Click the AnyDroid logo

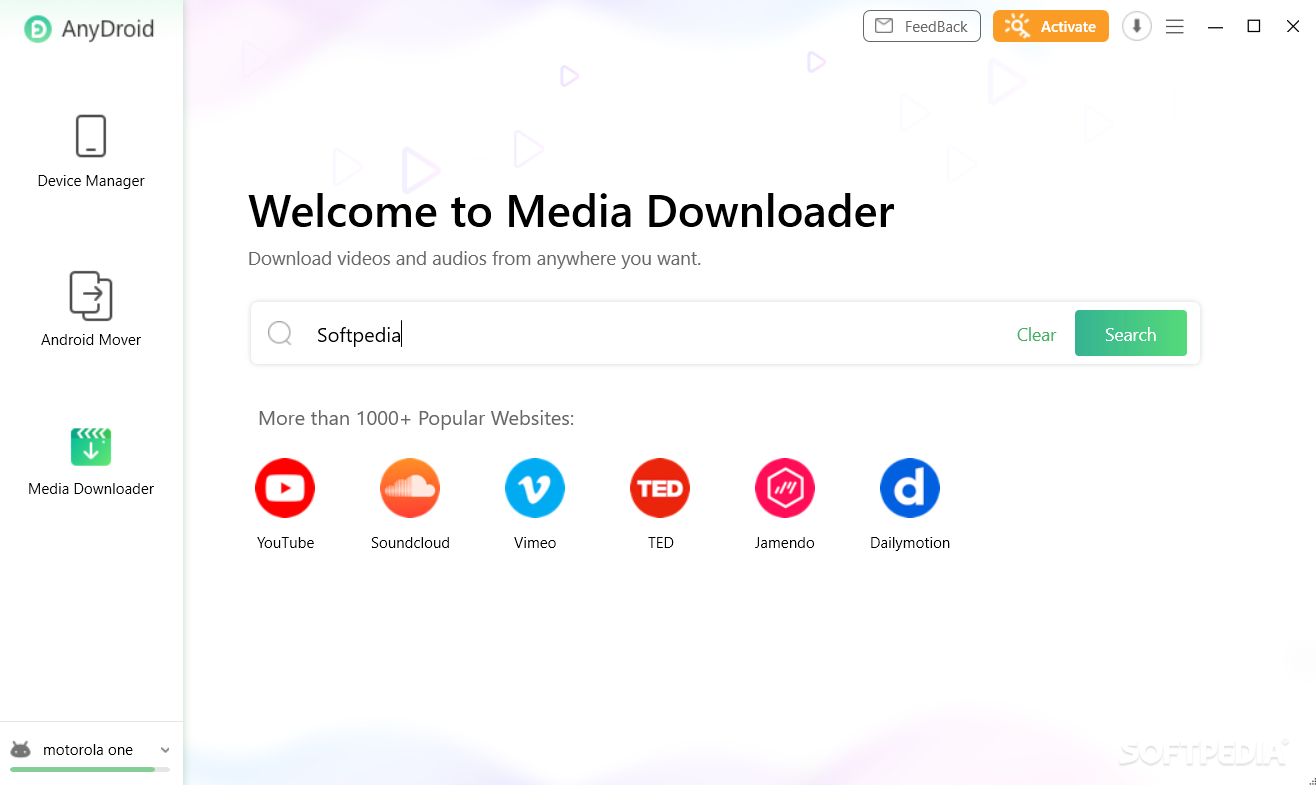[x=89, y=28]
